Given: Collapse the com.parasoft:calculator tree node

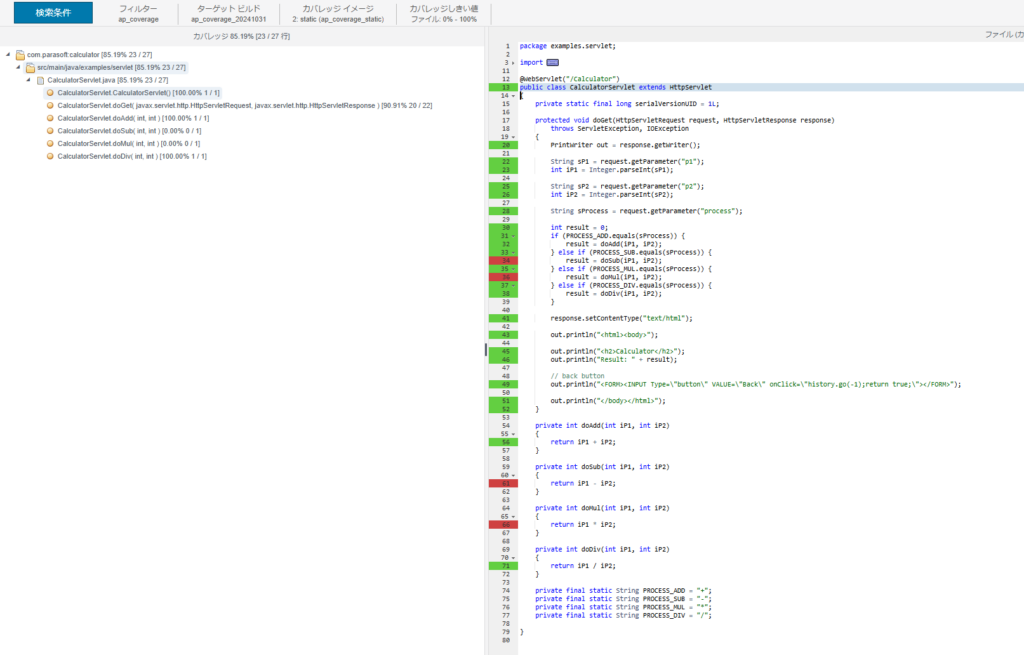Looking at the screenshot, I should pyautogui.click(x=8, y=54).
